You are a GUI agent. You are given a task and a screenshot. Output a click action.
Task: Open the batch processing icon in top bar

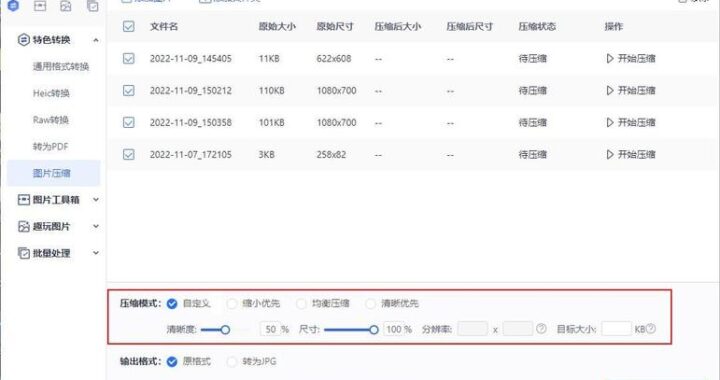click(x=92, y=6)
